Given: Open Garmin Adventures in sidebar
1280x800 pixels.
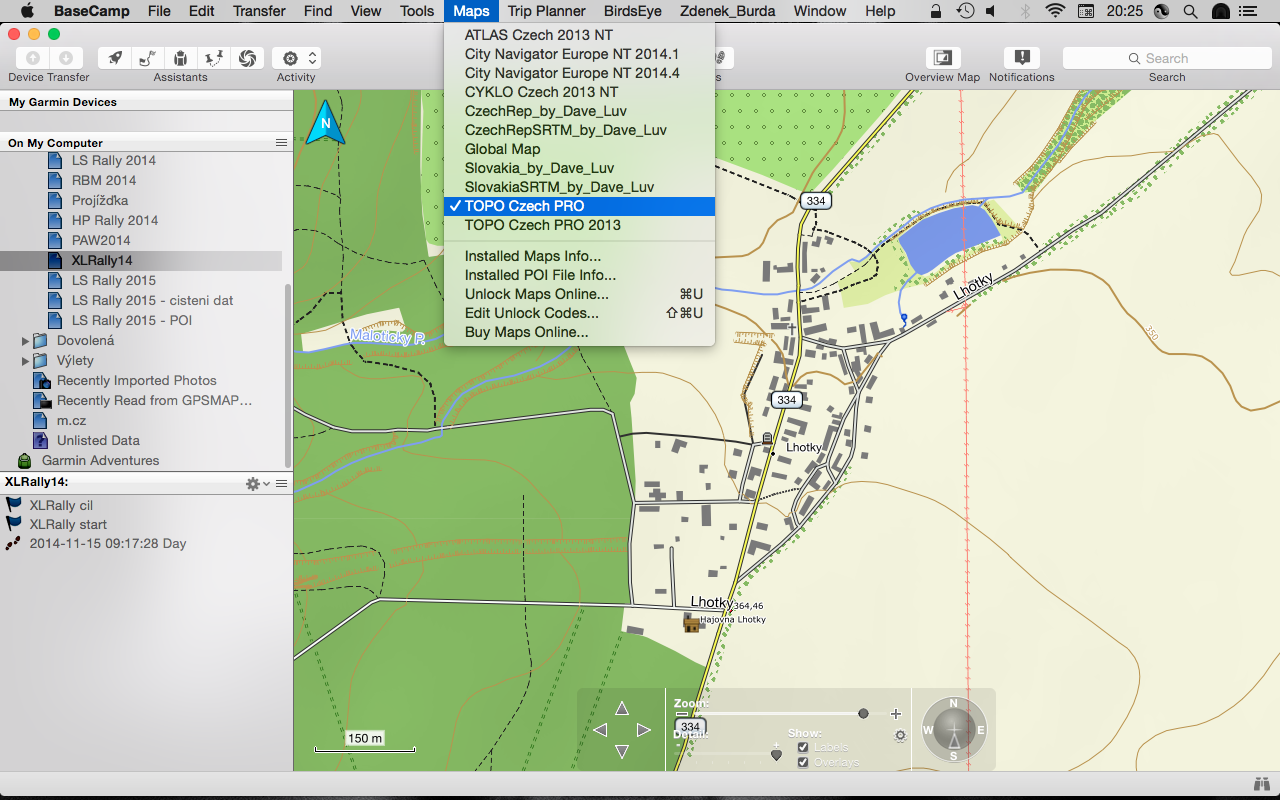Looking at the screenshot, I should click(x=100, y=460).
